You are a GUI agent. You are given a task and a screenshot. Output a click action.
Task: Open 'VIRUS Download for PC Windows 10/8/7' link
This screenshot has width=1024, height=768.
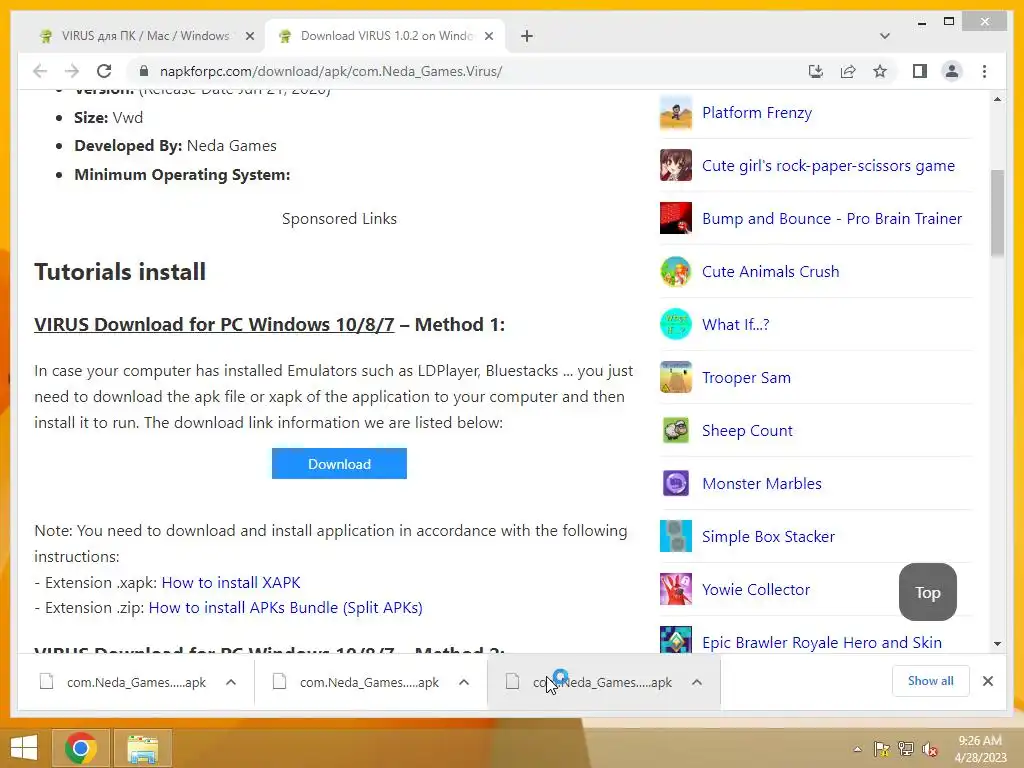point(214,325)
